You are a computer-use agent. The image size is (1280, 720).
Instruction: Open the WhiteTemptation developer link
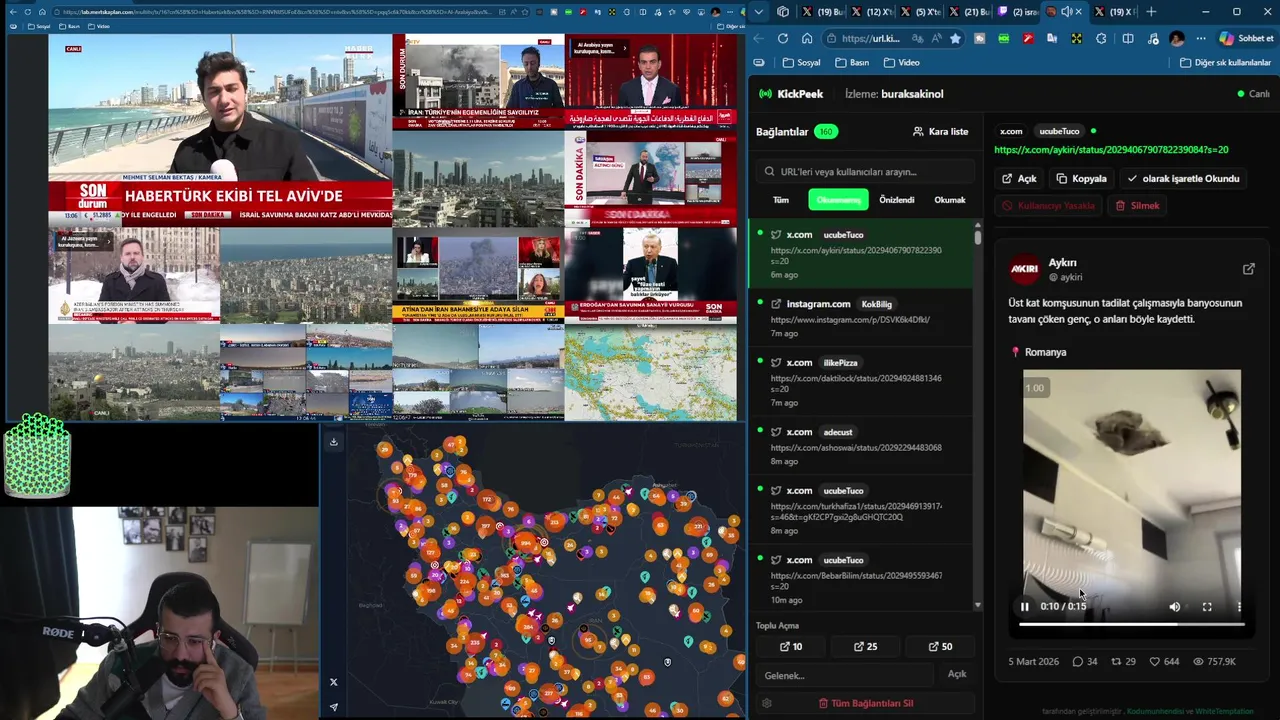click(x=1224, y=712)
